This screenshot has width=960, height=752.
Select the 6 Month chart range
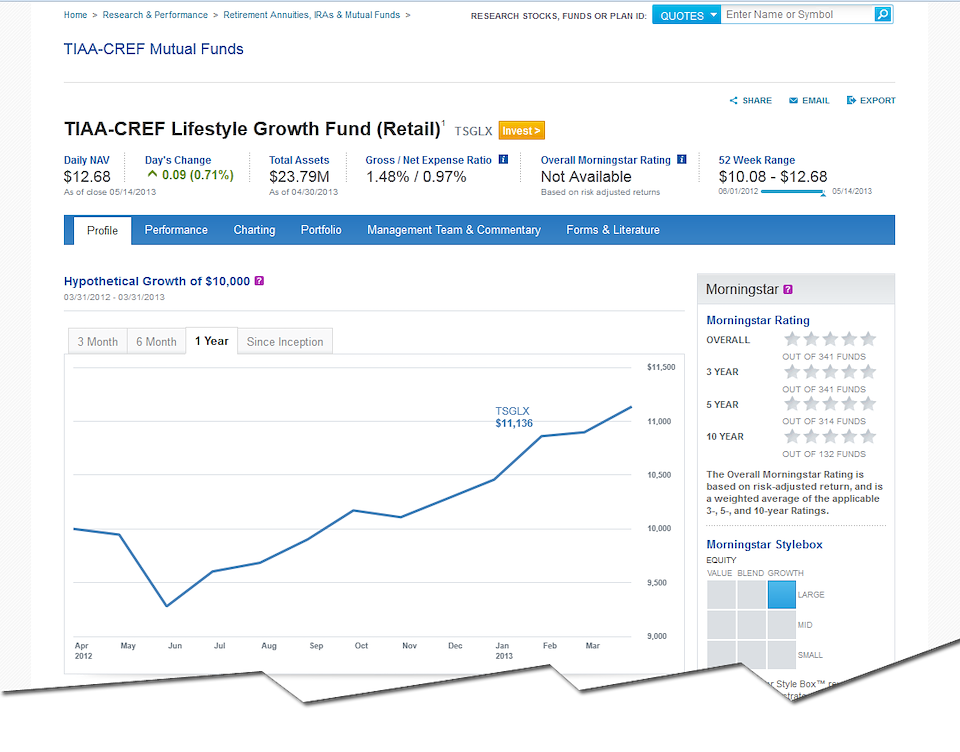click(156, 342)
